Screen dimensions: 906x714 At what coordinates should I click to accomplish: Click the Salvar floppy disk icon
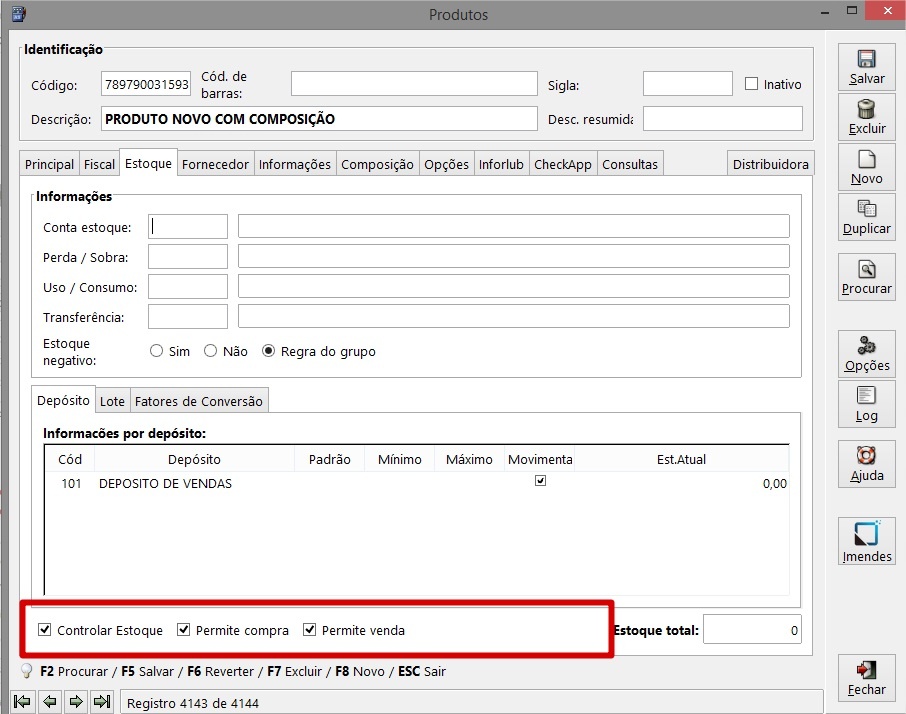click(866, 58)
